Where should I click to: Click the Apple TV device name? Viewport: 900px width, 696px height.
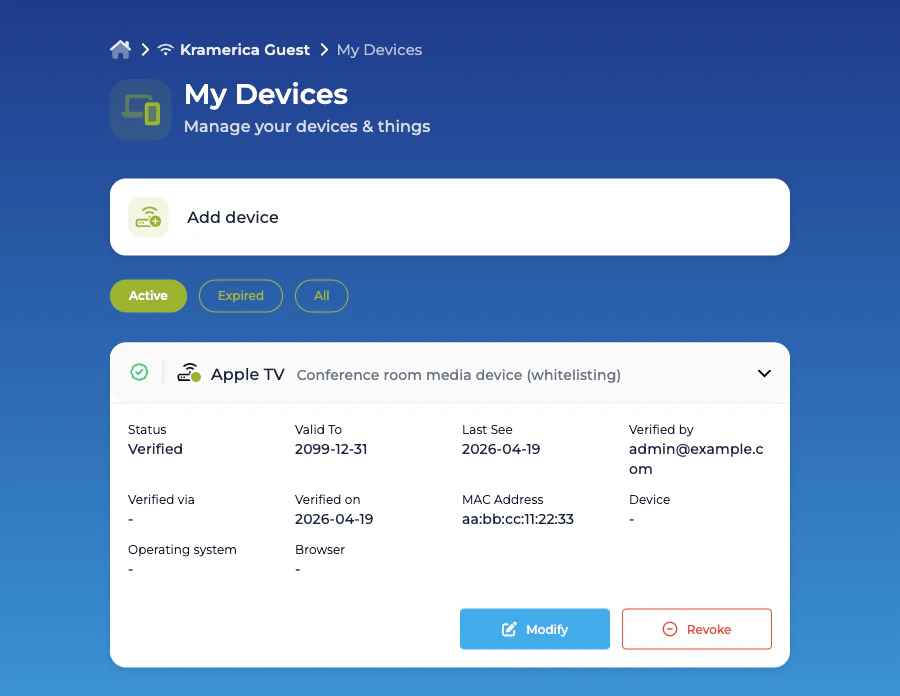(247, 374)
